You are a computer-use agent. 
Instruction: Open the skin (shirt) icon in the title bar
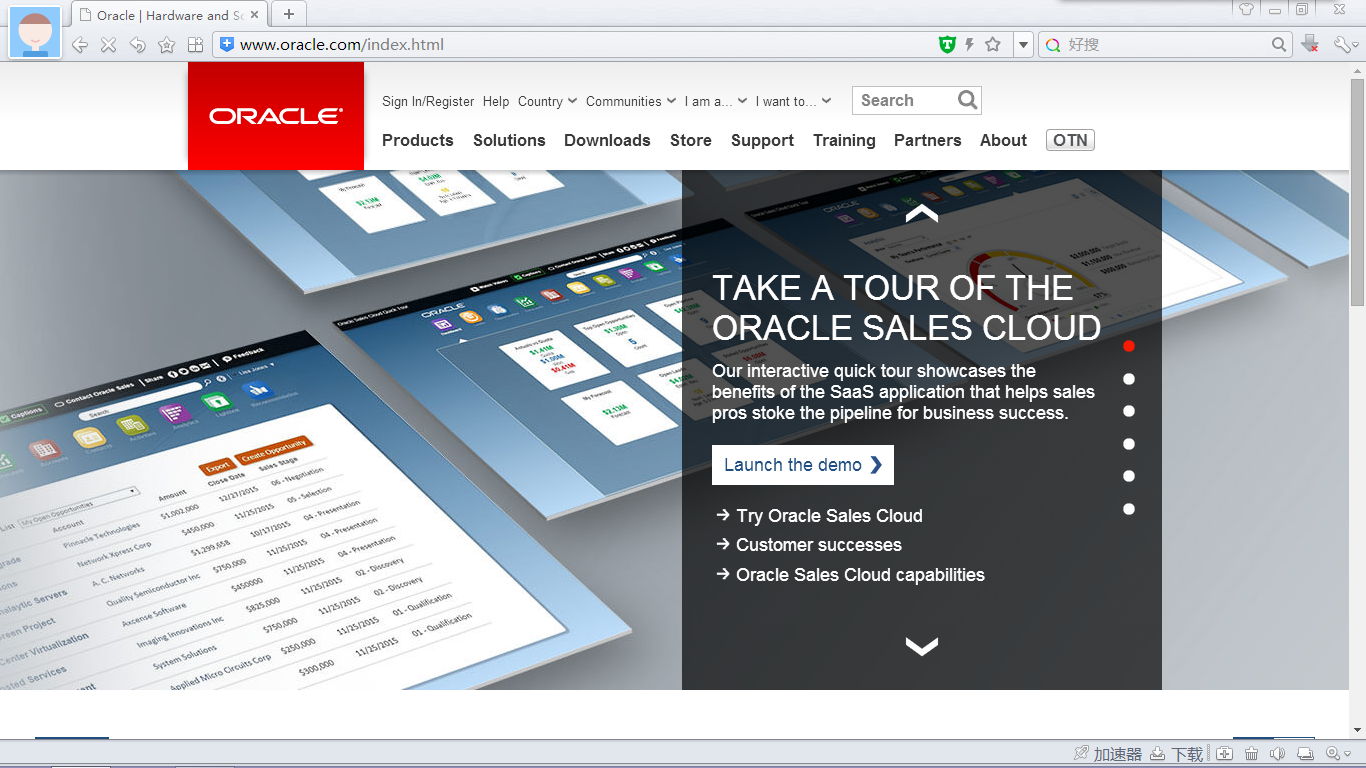point(1246,9)
